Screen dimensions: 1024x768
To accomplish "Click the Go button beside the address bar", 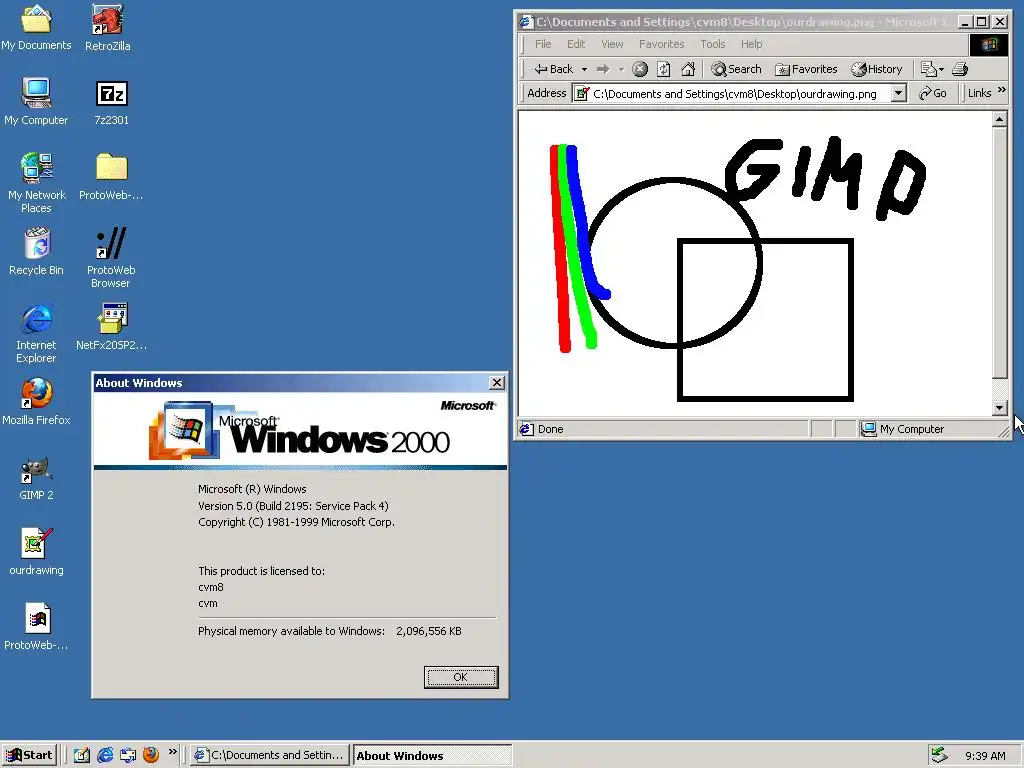I will (933, 93).
